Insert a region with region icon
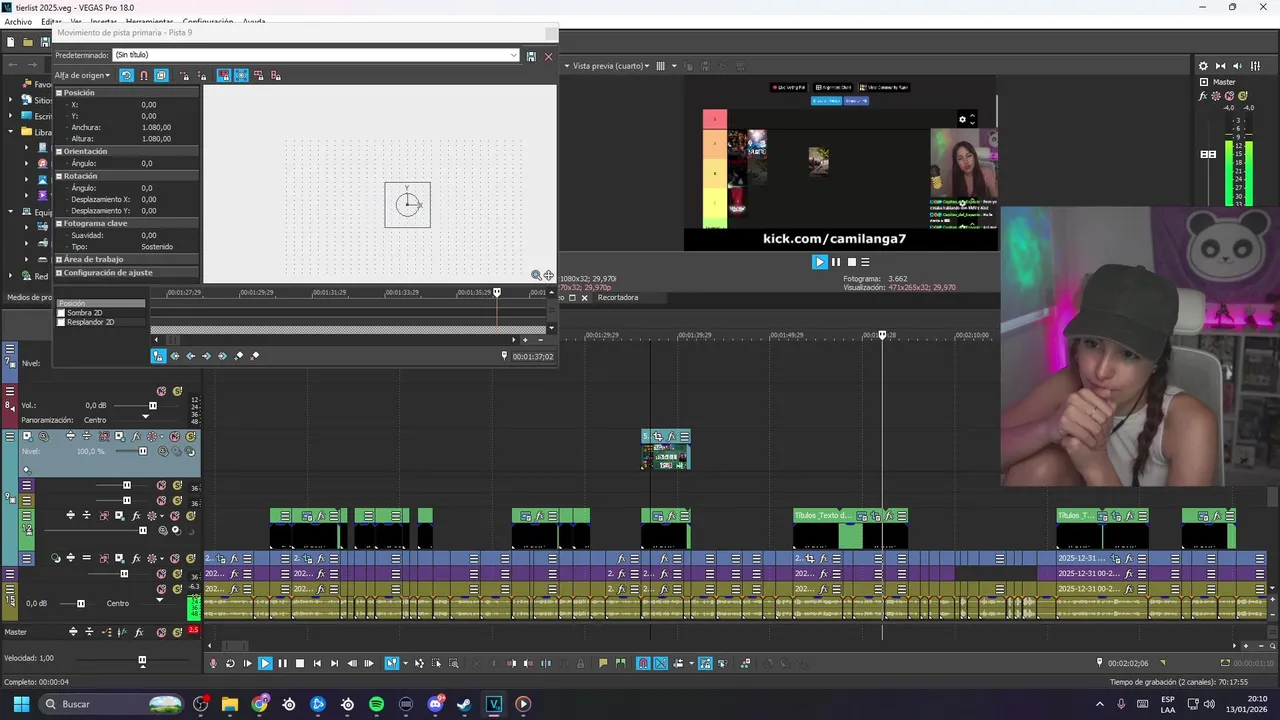The width and height of the screenshot is (1280, 720). point(620,663)
